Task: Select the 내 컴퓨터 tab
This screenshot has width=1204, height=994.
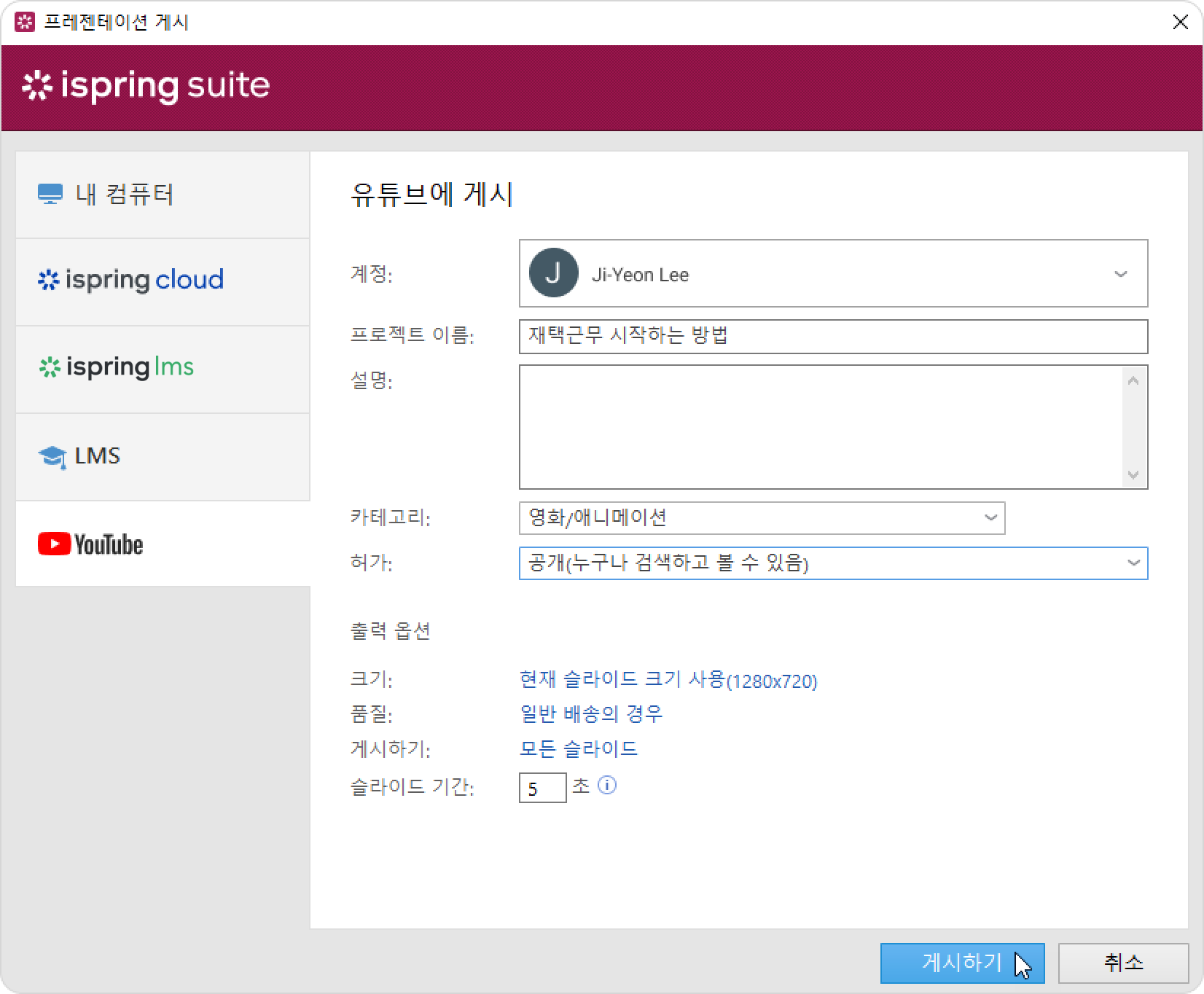Action: tap(163, 195)
